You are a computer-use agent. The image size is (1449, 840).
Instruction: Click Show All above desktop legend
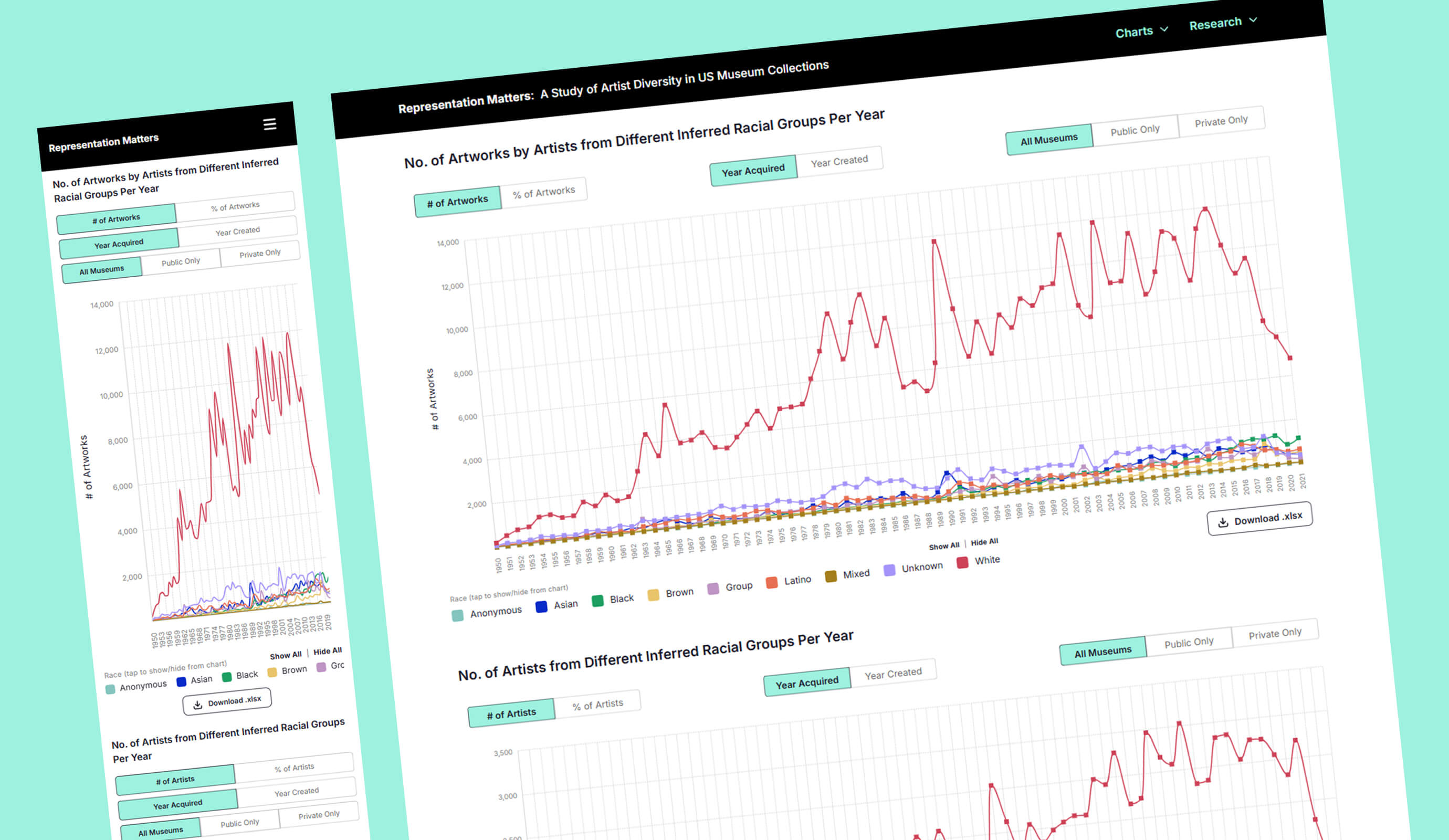coord(943,546)
